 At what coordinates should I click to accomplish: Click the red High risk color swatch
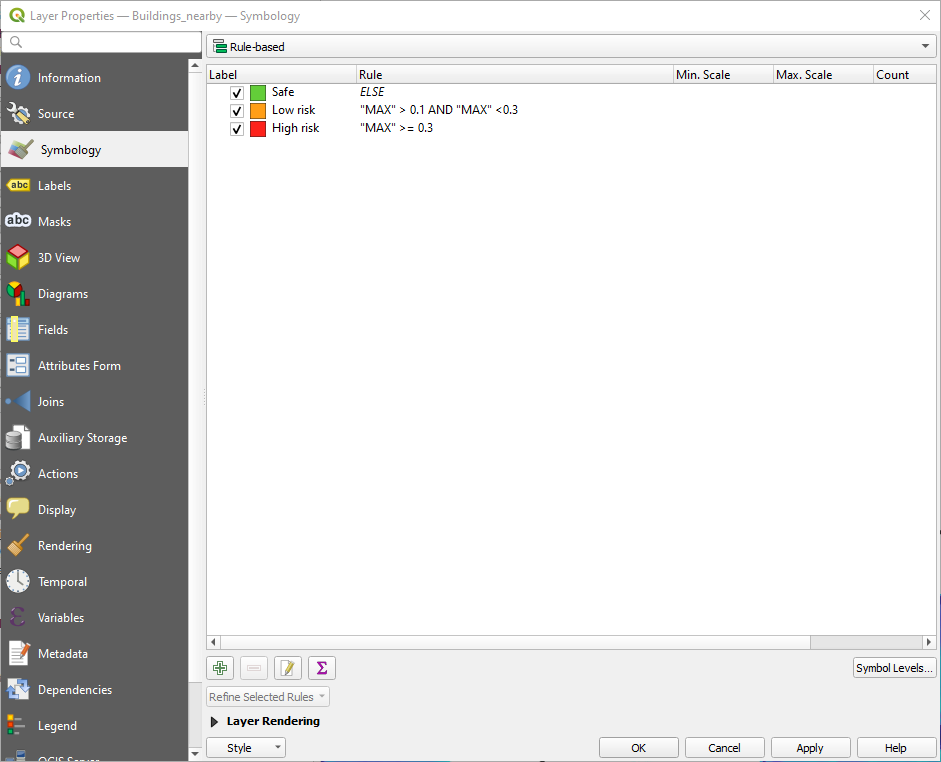pos(258,129)
